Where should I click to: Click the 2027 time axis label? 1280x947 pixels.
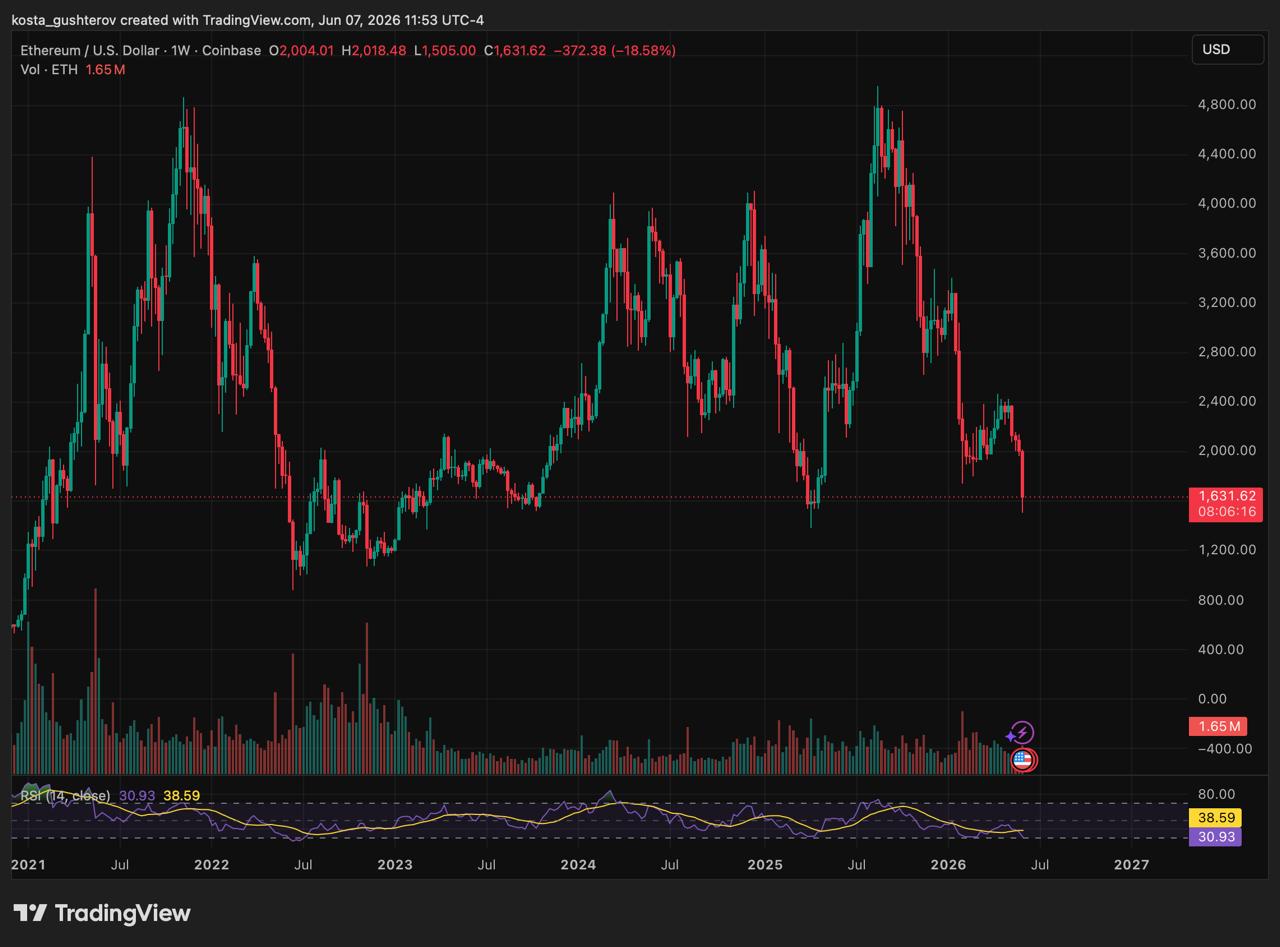1131,864
